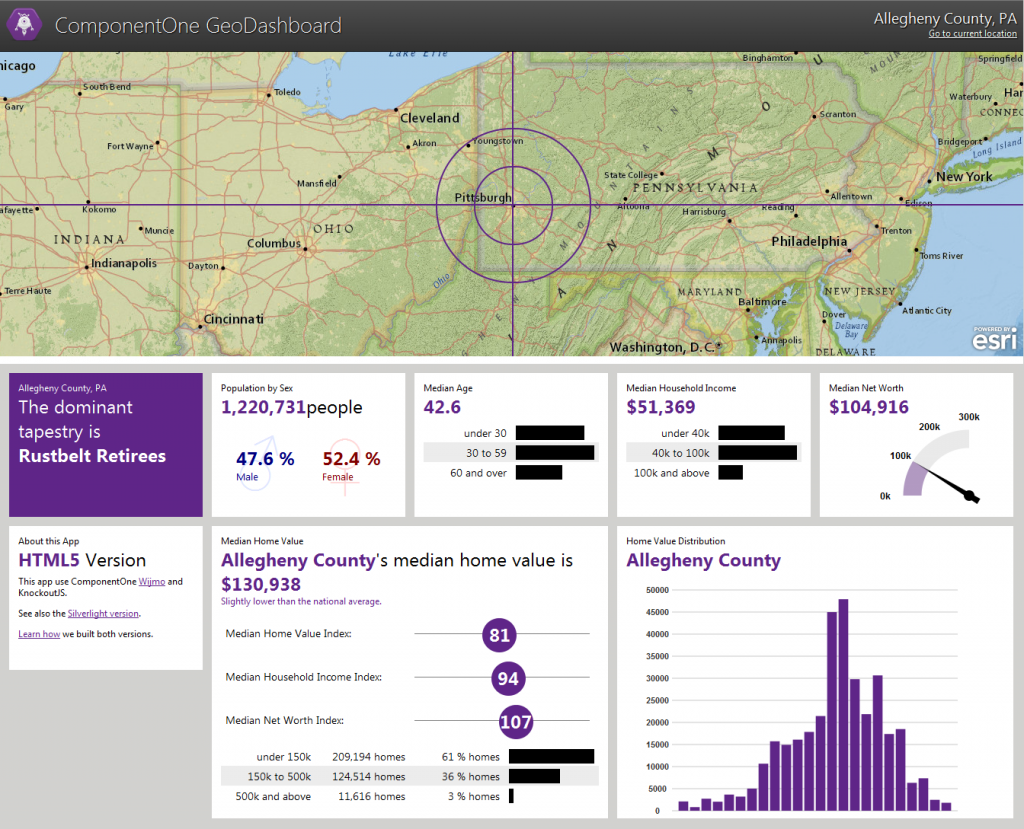The height and width of the screenshot is (829, 1024).
Task: Click the Net Worth Index 107 marker
Action: coord(516,722)
